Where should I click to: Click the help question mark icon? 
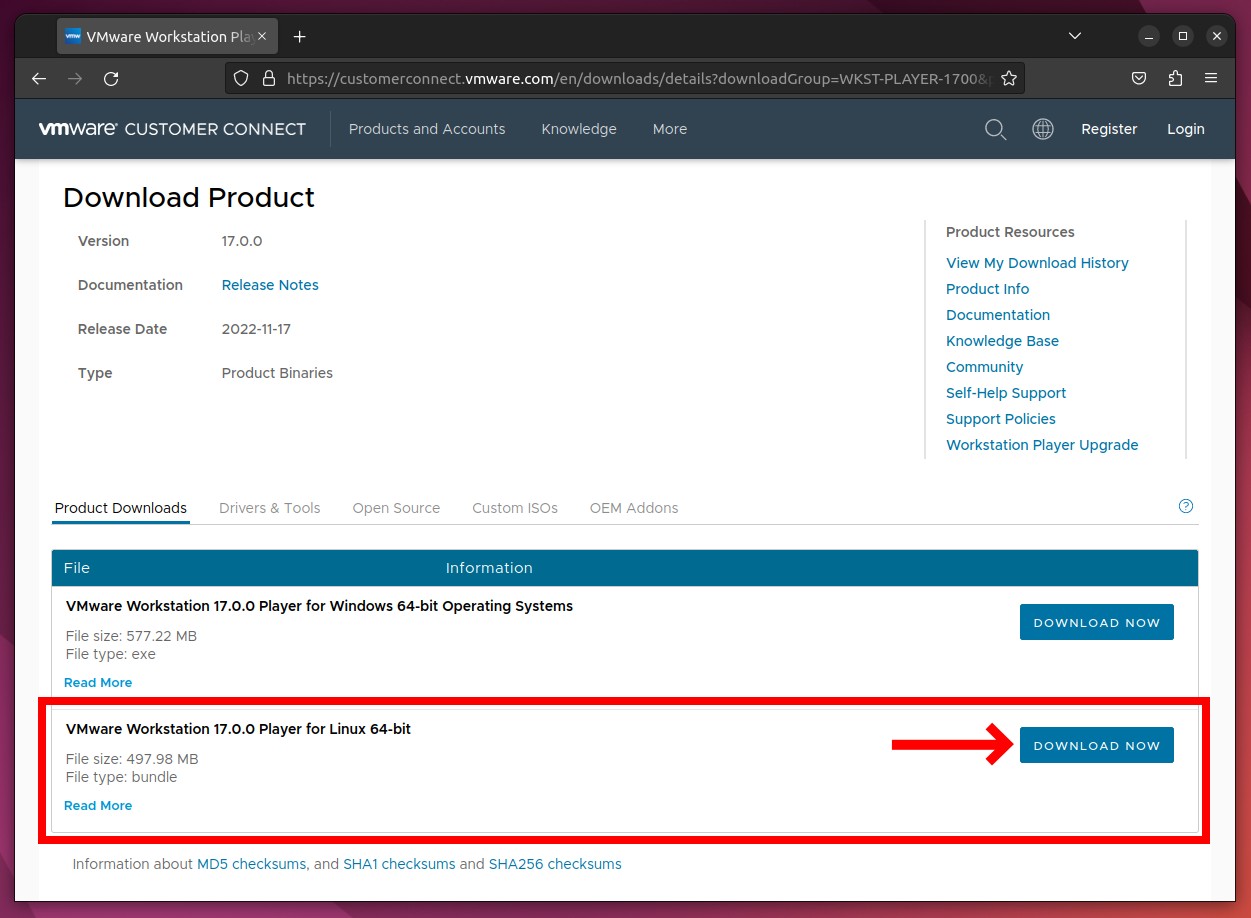pyautogui.click(x=1186, y=506)
